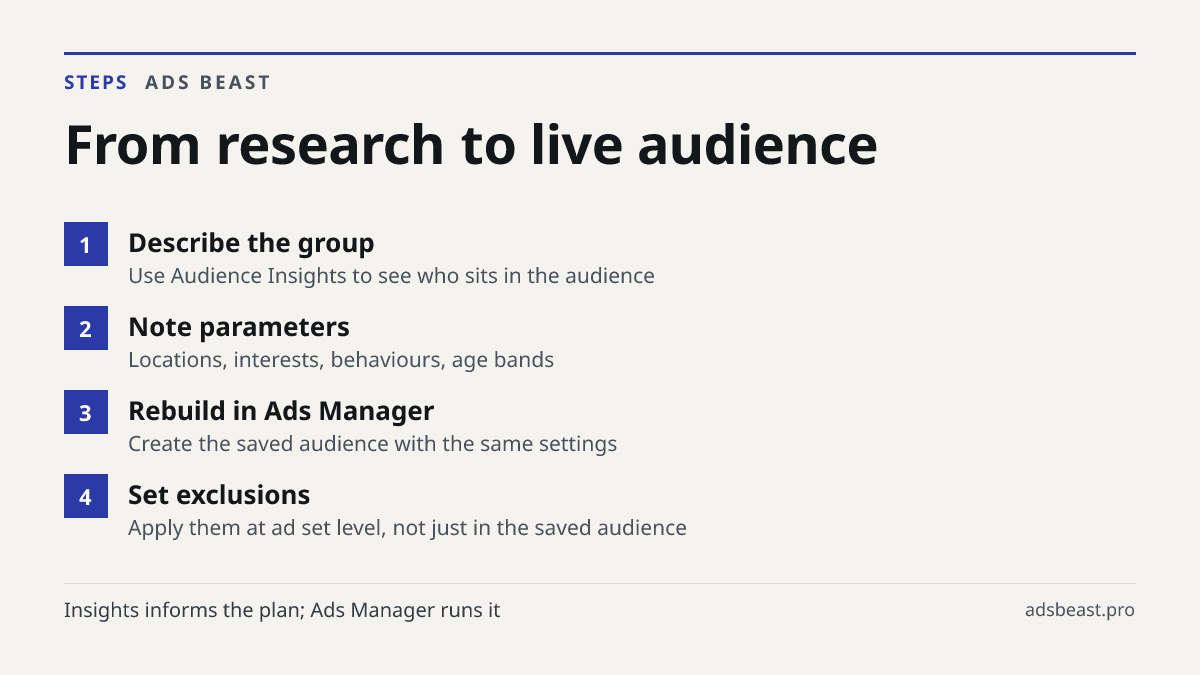The height and width of the screenshot is (675, 1200).
Task: Click the line mentioning Audience Insights
Action: (391, 276)
